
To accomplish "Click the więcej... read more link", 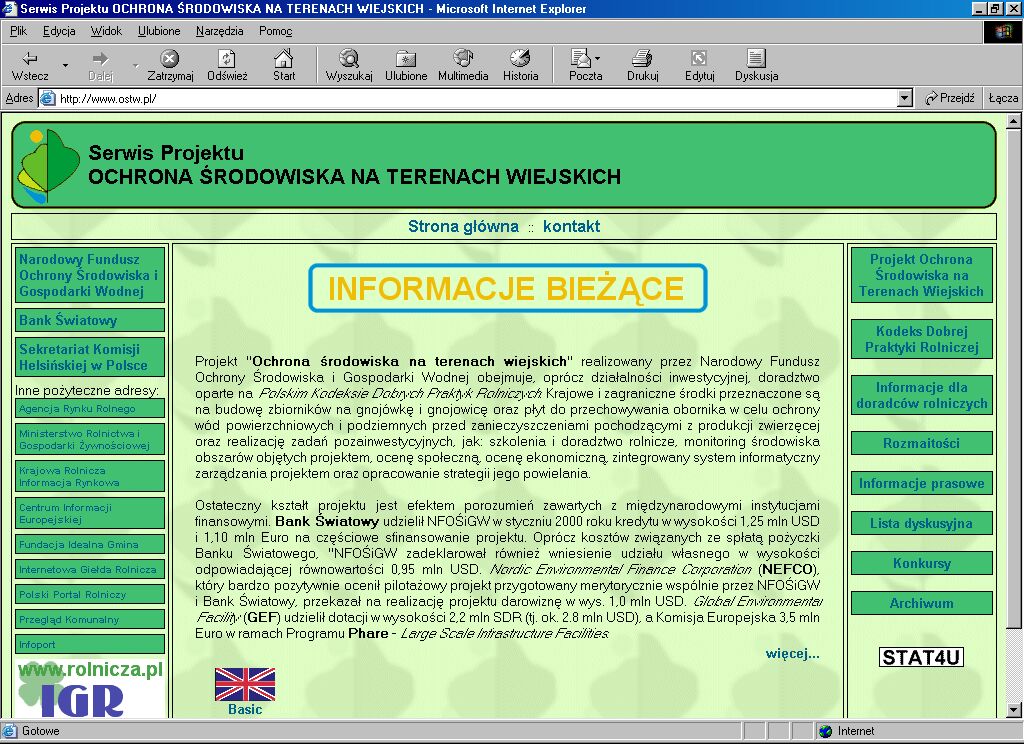I will pyautogui.click(x=792, y=654).
